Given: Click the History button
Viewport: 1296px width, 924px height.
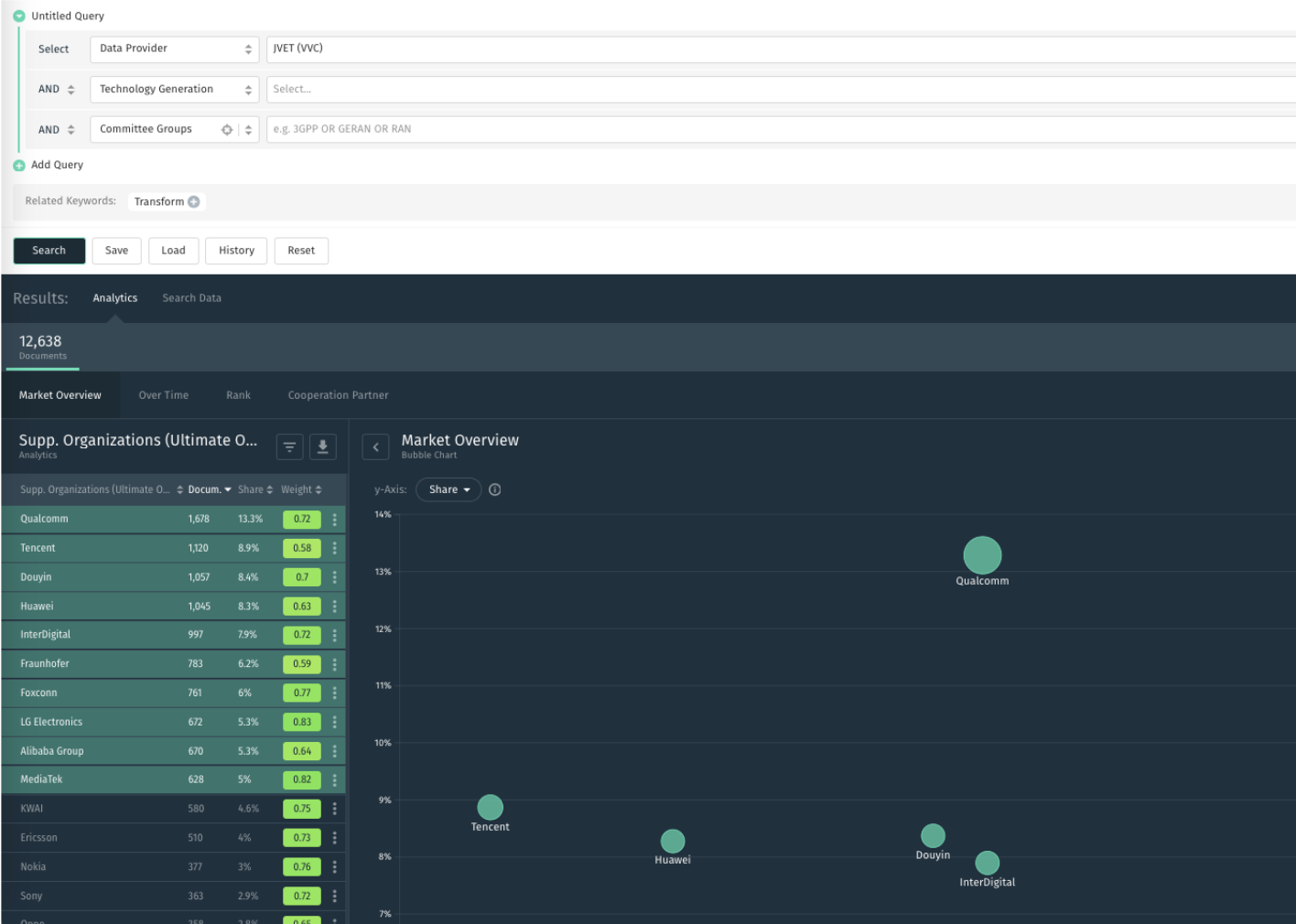Looking at the screenshot, I should pos(237,251).
